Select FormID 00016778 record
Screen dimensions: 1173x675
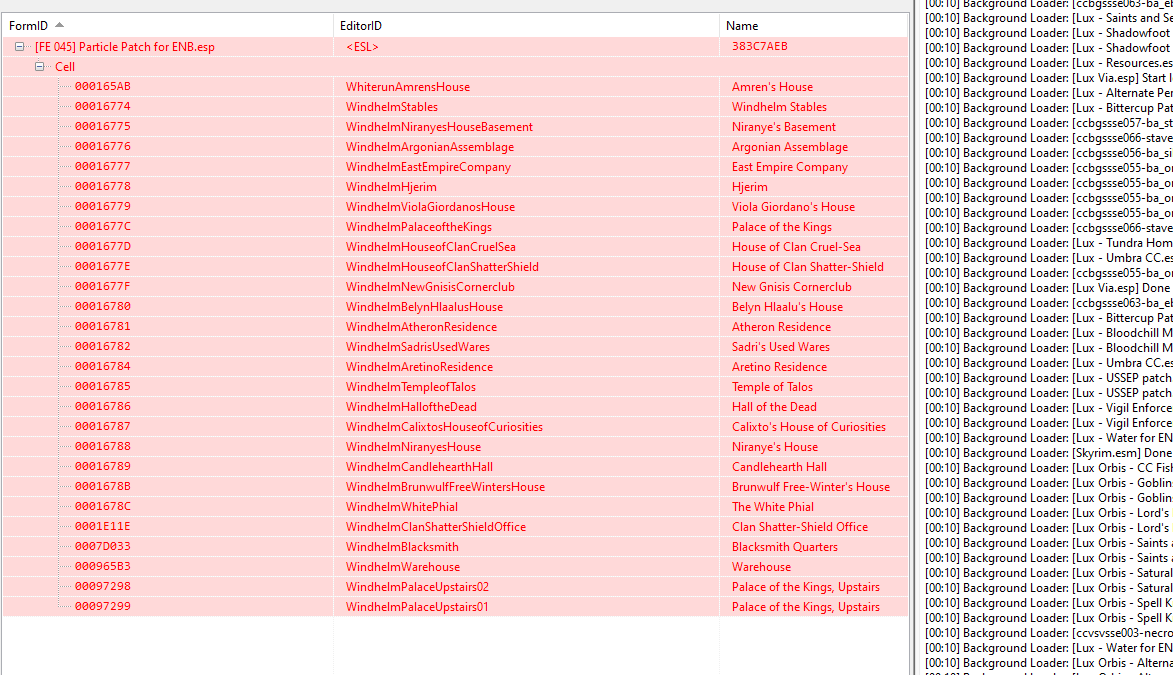[x=102, y=186]
